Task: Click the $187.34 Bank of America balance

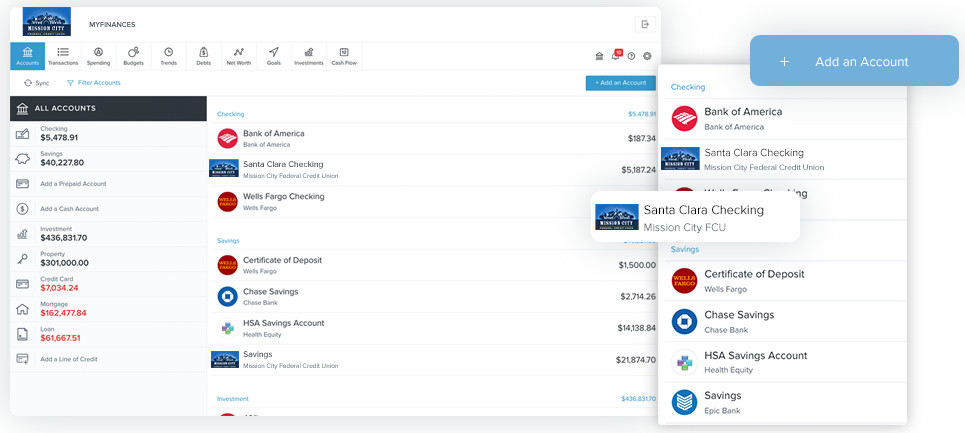Action: point(642,138)
